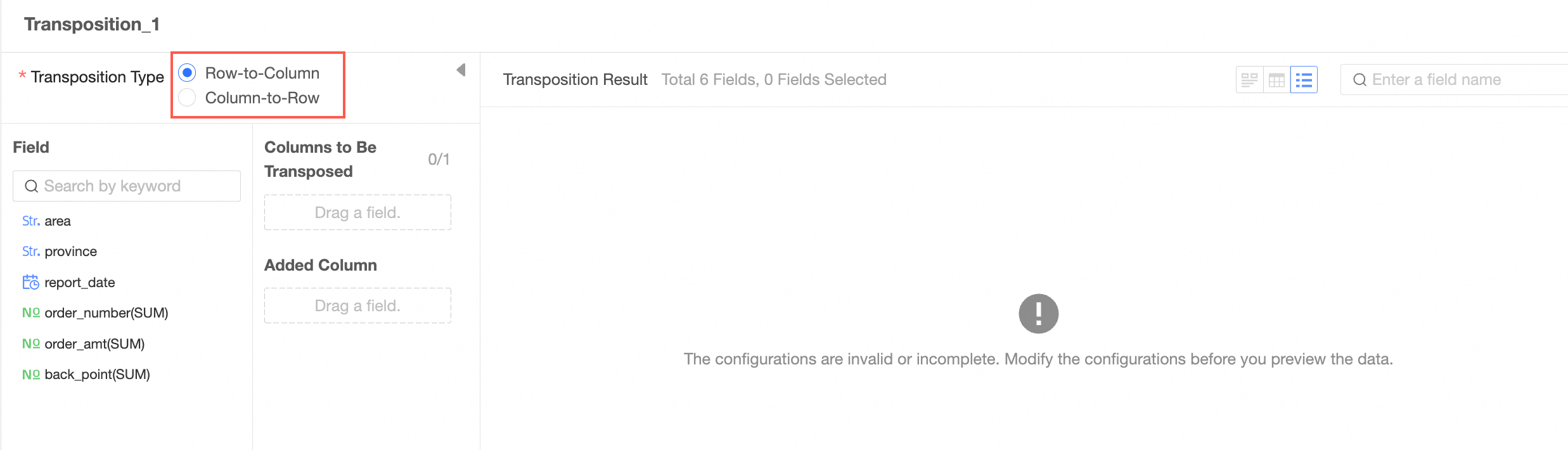Click the gray warning exclamation icon
This screenshot has width=1568, height=450.
tap(1038, 313)
